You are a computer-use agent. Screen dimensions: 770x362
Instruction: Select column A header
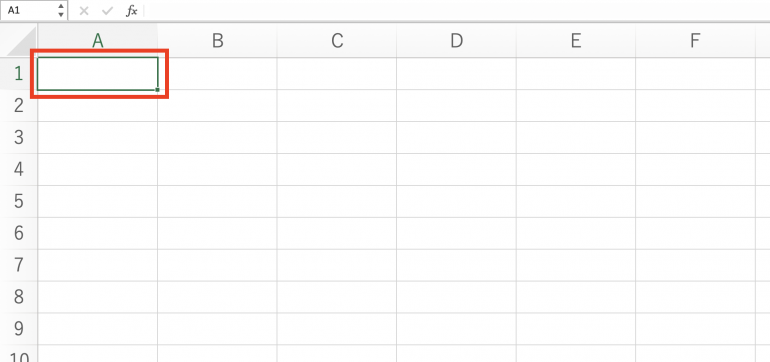click(98, 41)
